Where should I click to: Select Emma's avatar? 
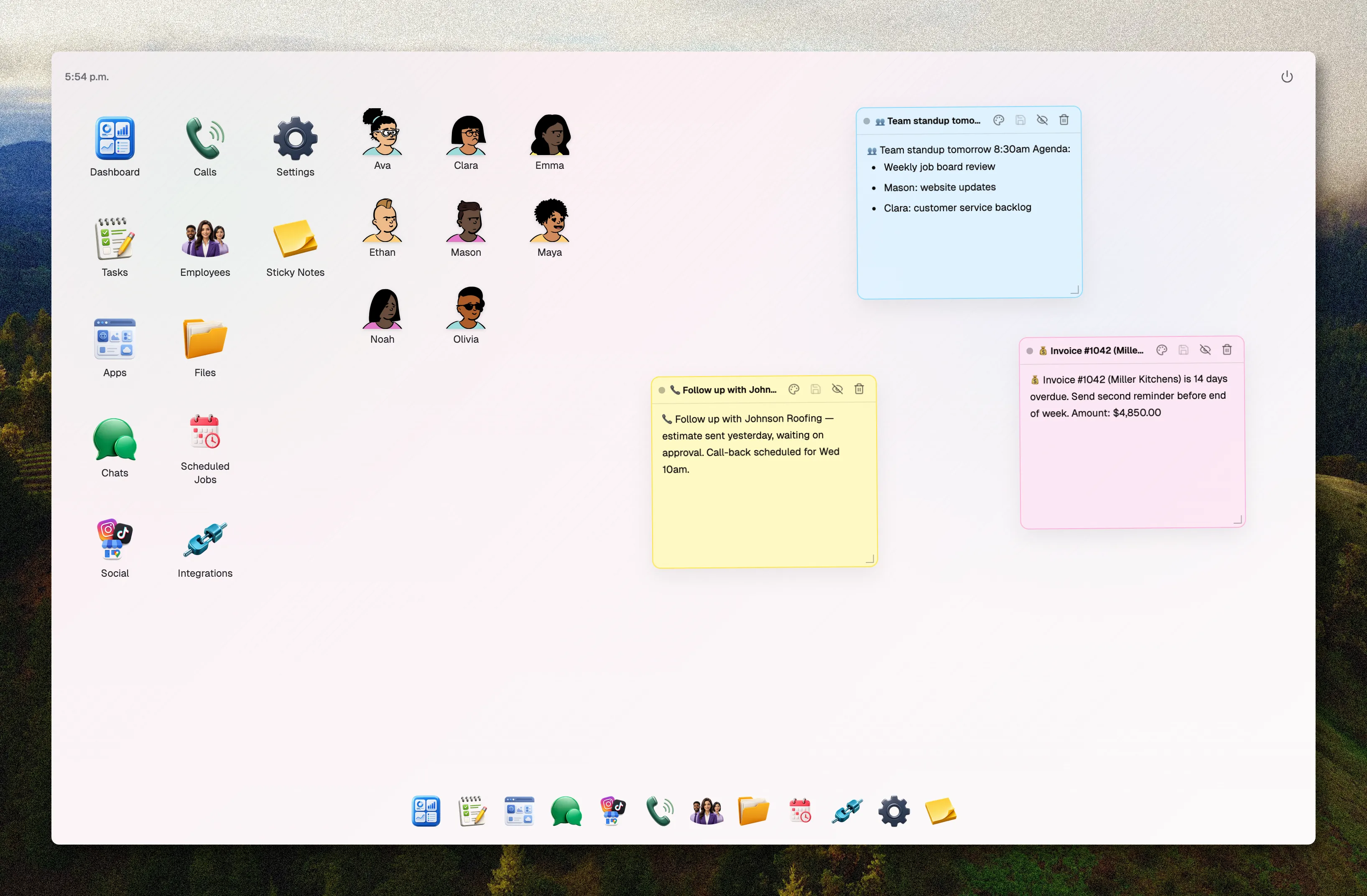coord(550,135)
